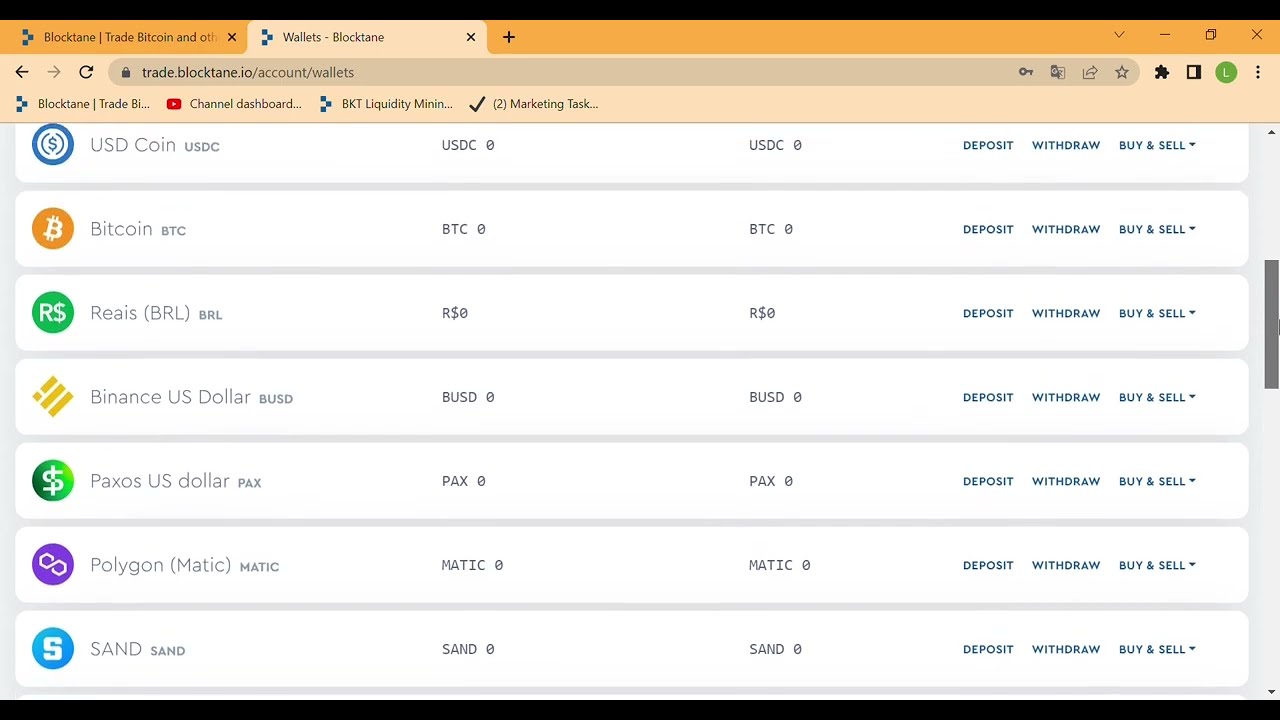Expand Buy & Sell for SAND

(1157, 649)
